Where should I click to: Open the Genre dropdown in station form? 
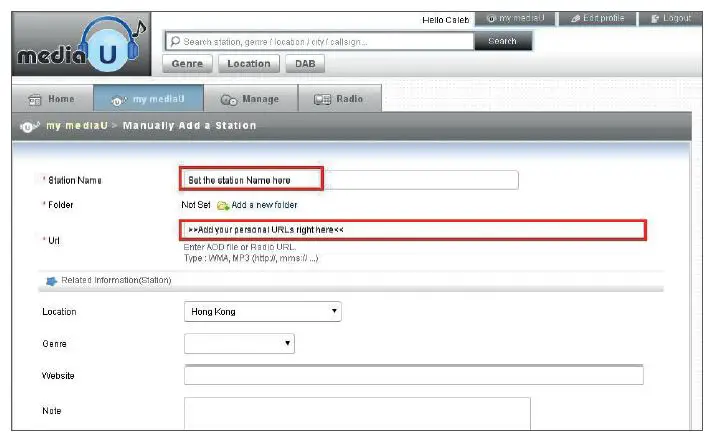click(x=239, y=344)
